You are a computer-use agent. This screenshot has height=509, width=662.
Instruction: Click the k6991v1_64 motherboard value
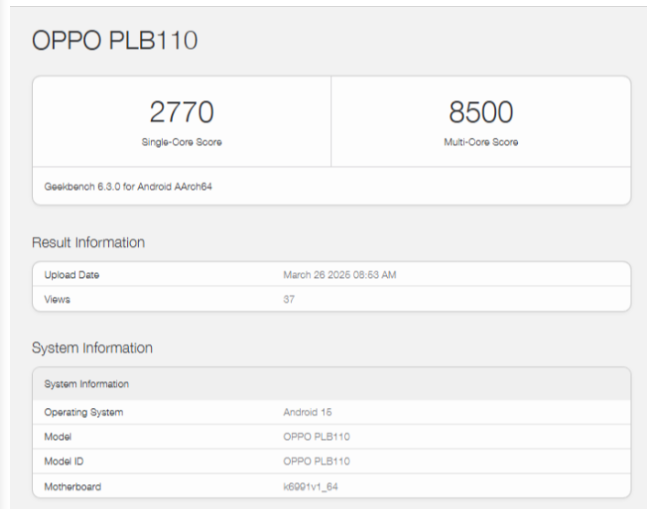tap(313, 487)
